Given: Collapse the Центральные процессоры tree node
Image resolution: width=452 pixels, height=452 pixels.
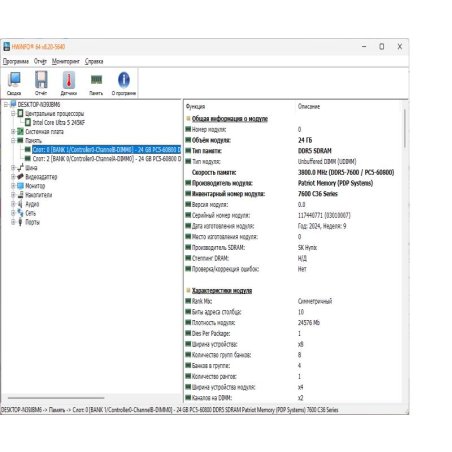Looking at the screenshot, I should point(13,113).
